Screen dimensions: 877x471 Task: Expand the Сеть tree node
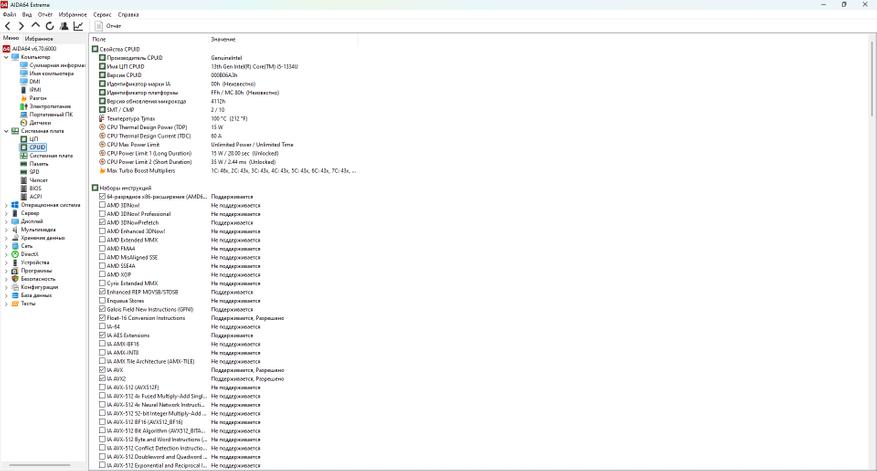point(6,246)
